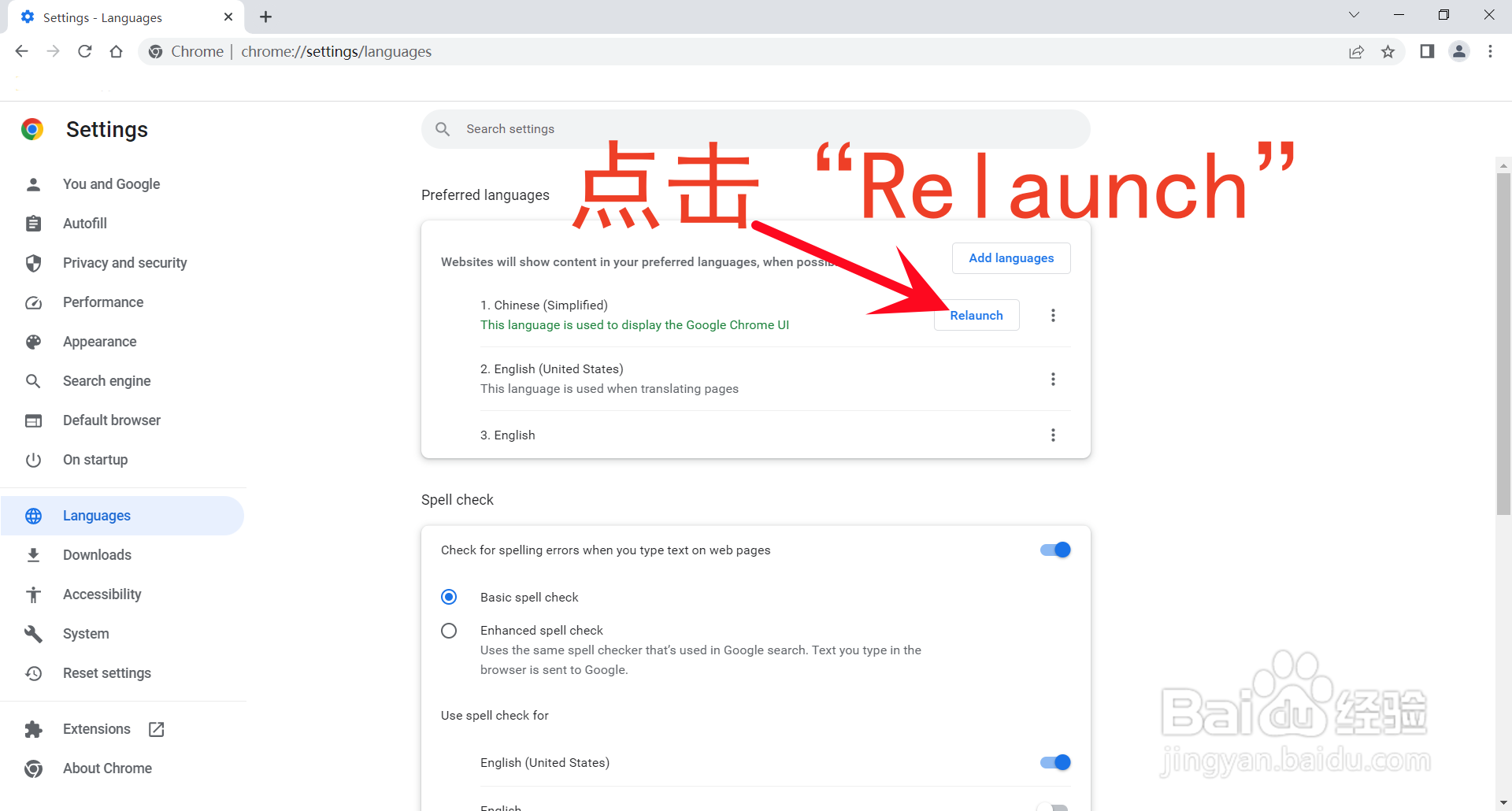1512x811 pixels.
Task: Click the Chrome site info chip
Action: (187, 51)
